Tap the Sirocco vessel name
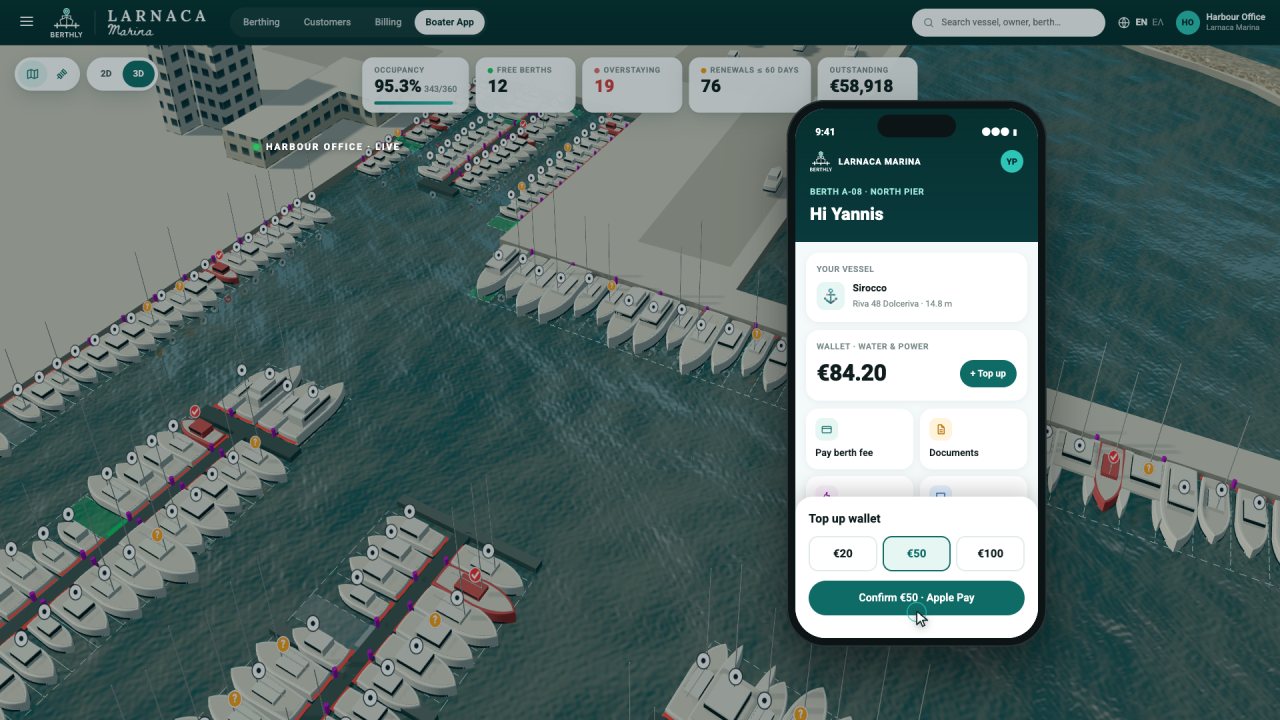This screenshot has height=720, width=1280. (870, 288)
